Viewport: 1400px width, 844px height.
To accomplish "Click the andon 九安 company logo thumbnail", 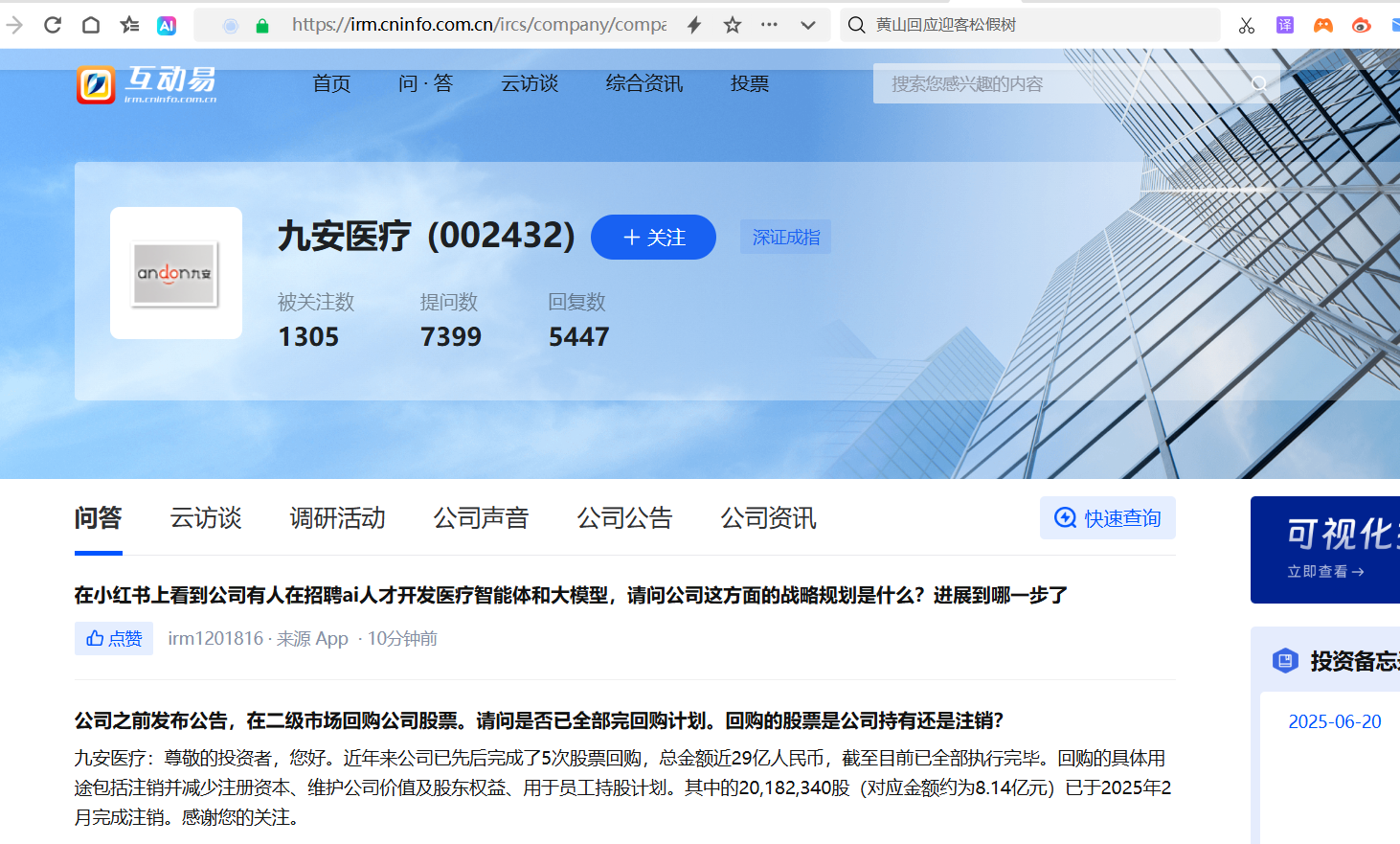I will coord(176,273).
